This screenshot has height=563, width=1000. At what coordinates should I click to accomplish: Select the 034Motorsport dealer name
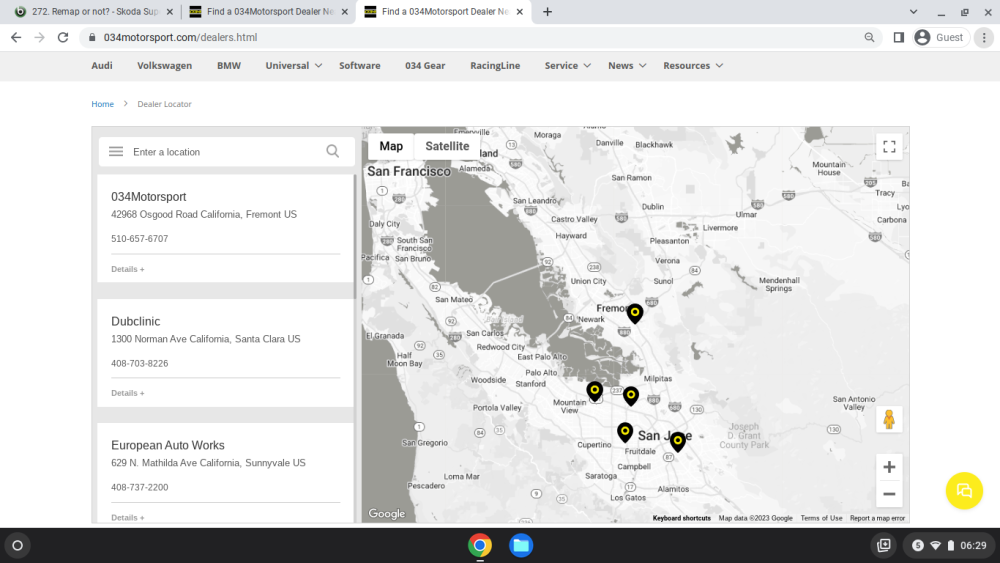pos(149,197)
